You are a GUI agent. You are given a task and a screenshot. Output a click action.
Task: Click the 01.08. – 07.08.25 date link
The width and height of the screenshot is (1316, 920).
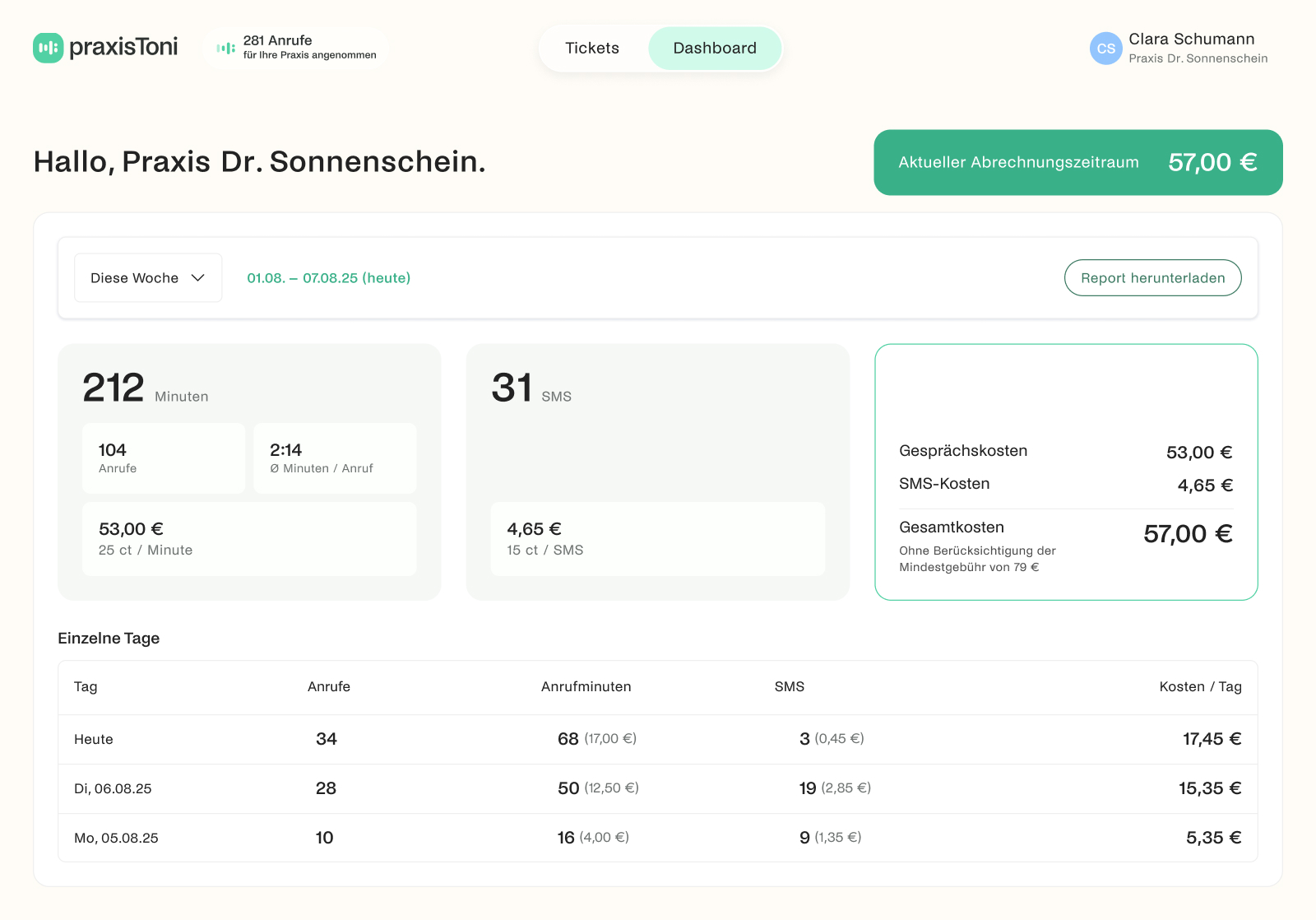coord(328,278)
